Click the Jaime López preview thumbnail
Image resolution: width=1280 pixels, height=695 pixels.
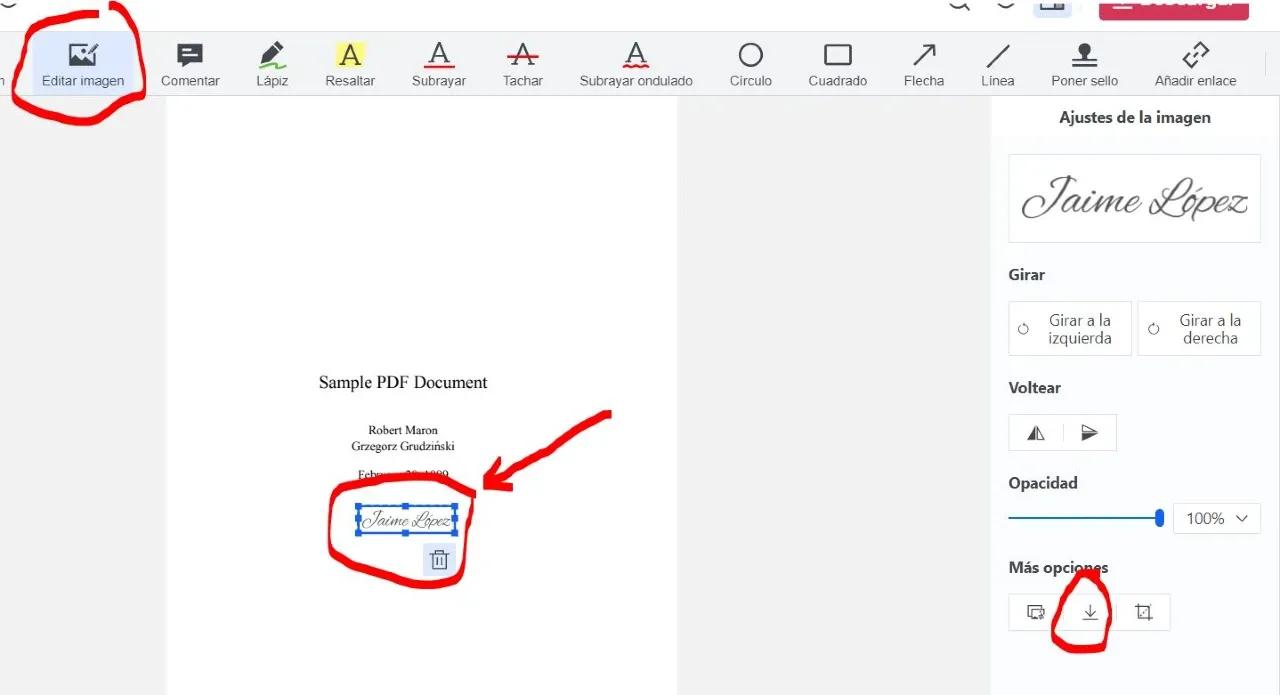tap(1134, 198)
